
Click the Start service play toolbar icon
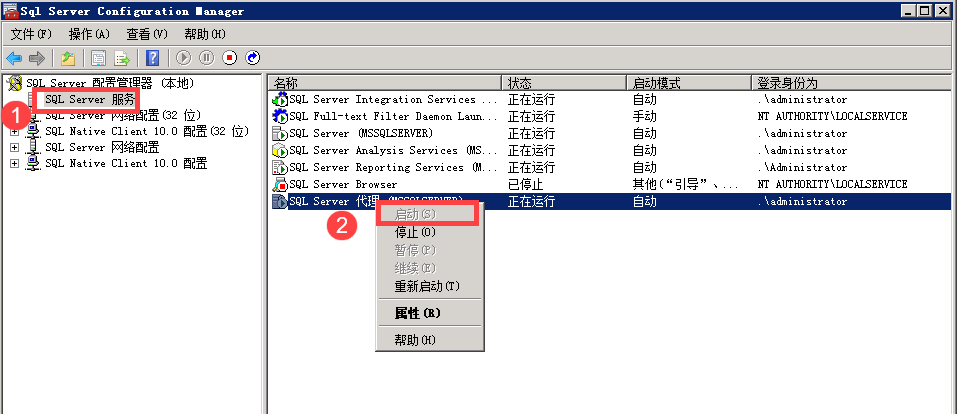pyautogui.click(x=184, y=58)
